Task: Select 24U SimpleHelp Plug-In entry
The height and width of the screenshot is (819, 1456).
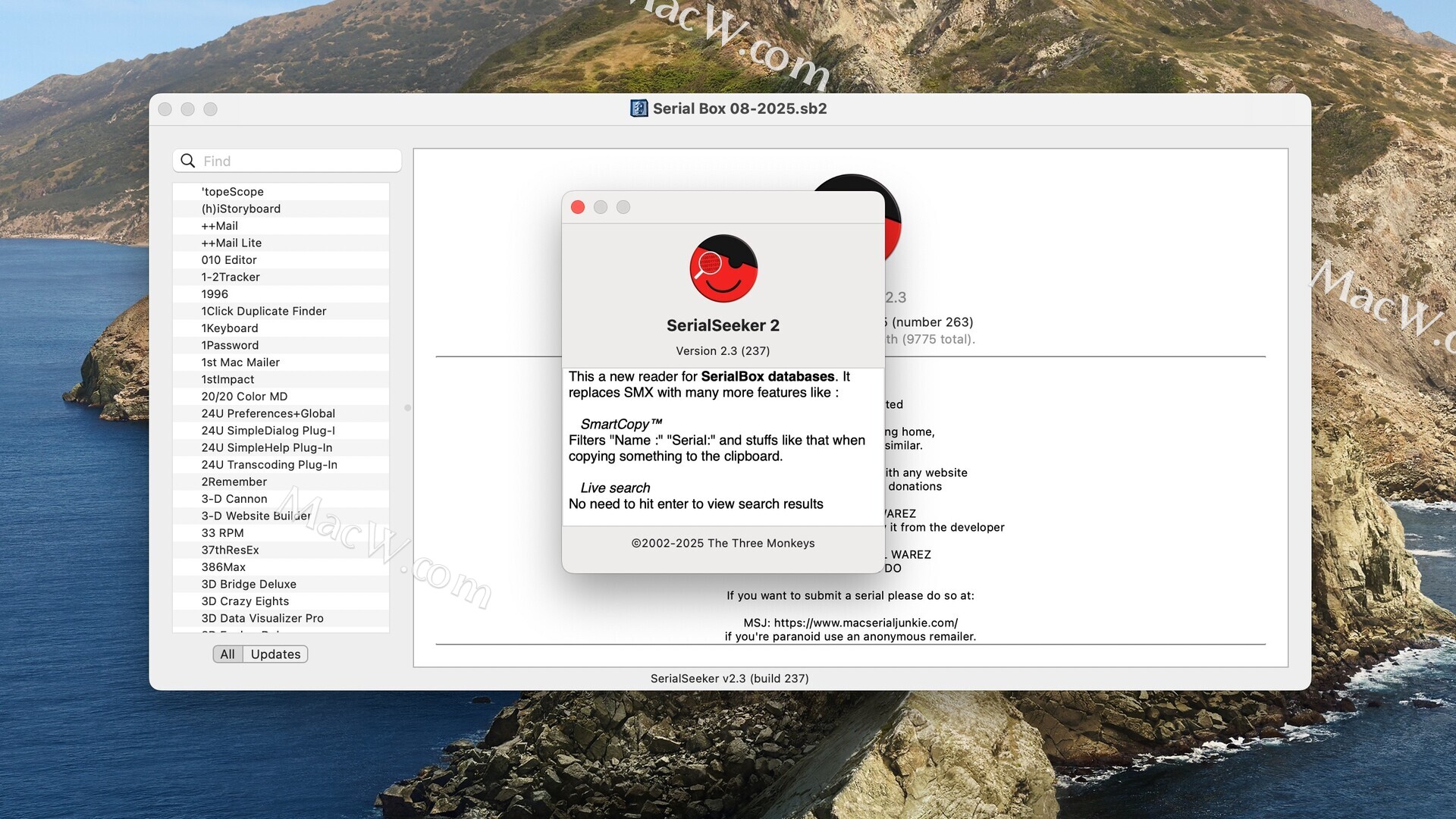Action: (x=281, y=447)
